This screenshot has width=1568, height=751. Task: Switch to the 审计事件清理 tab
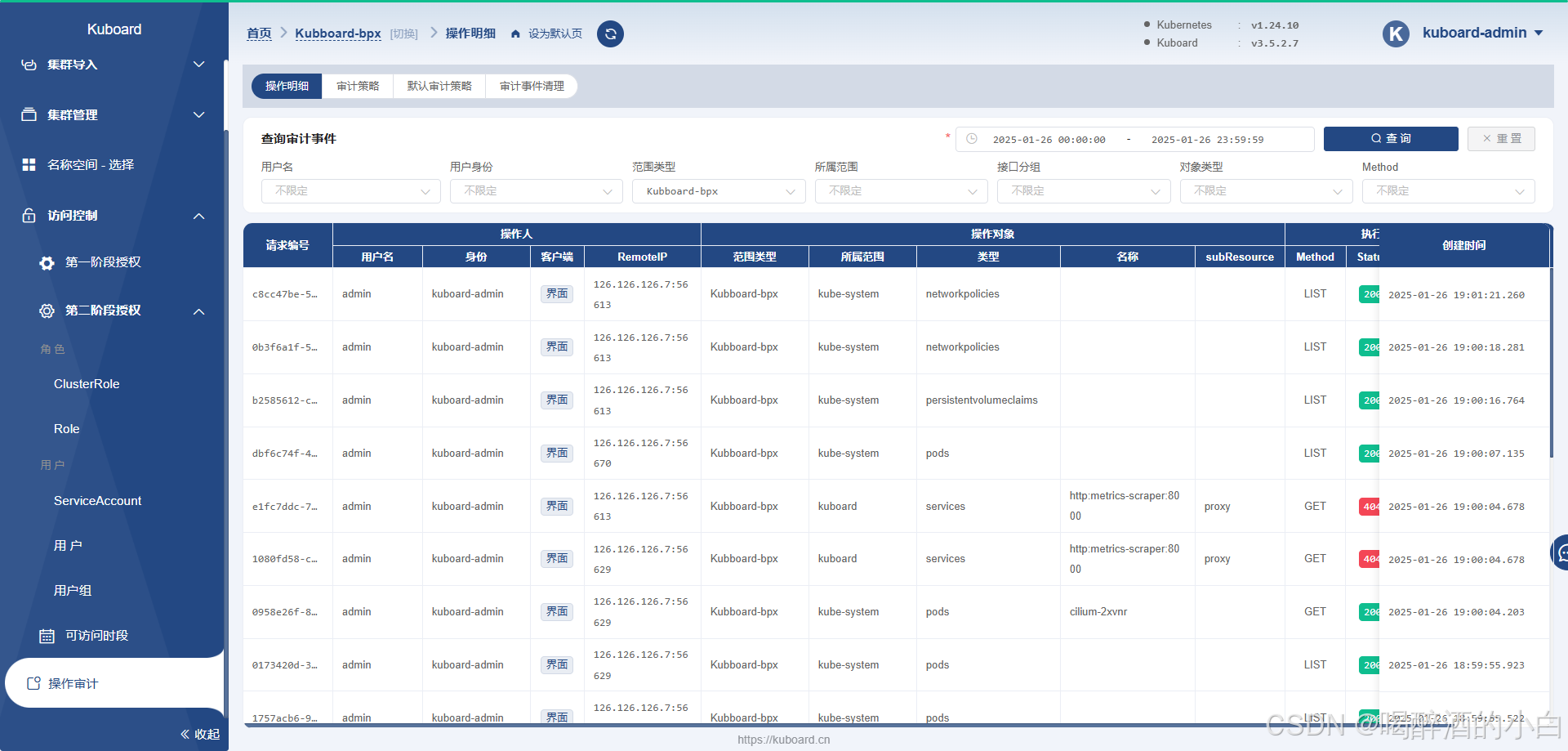[x=532, y=86]
